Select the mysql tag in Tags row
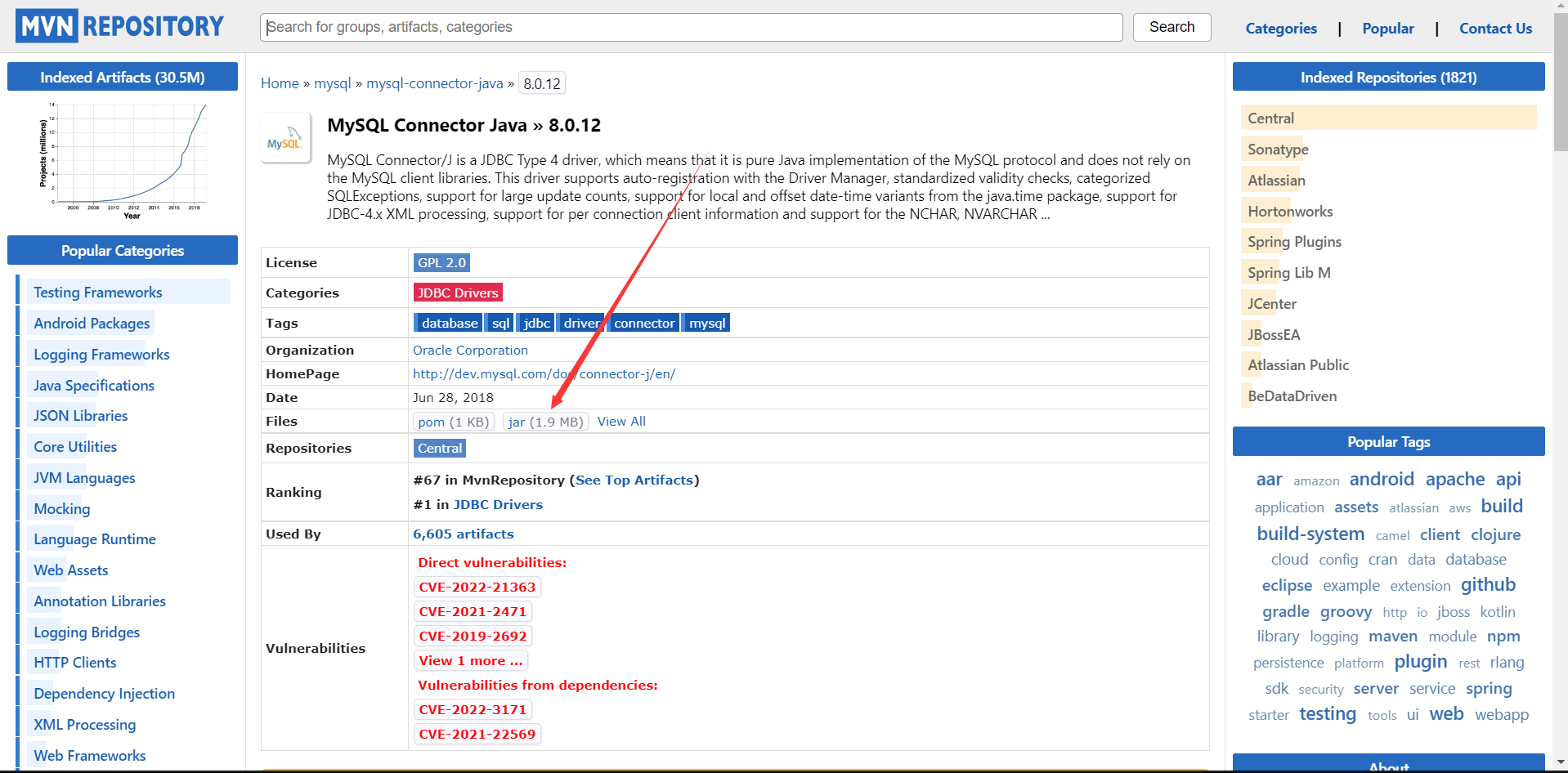1568x773 pixels. click(707, 323)
